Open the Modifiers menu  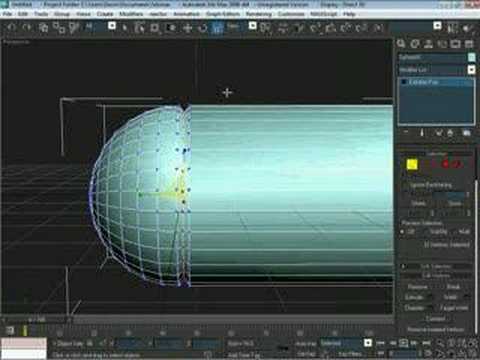(131, 14)
